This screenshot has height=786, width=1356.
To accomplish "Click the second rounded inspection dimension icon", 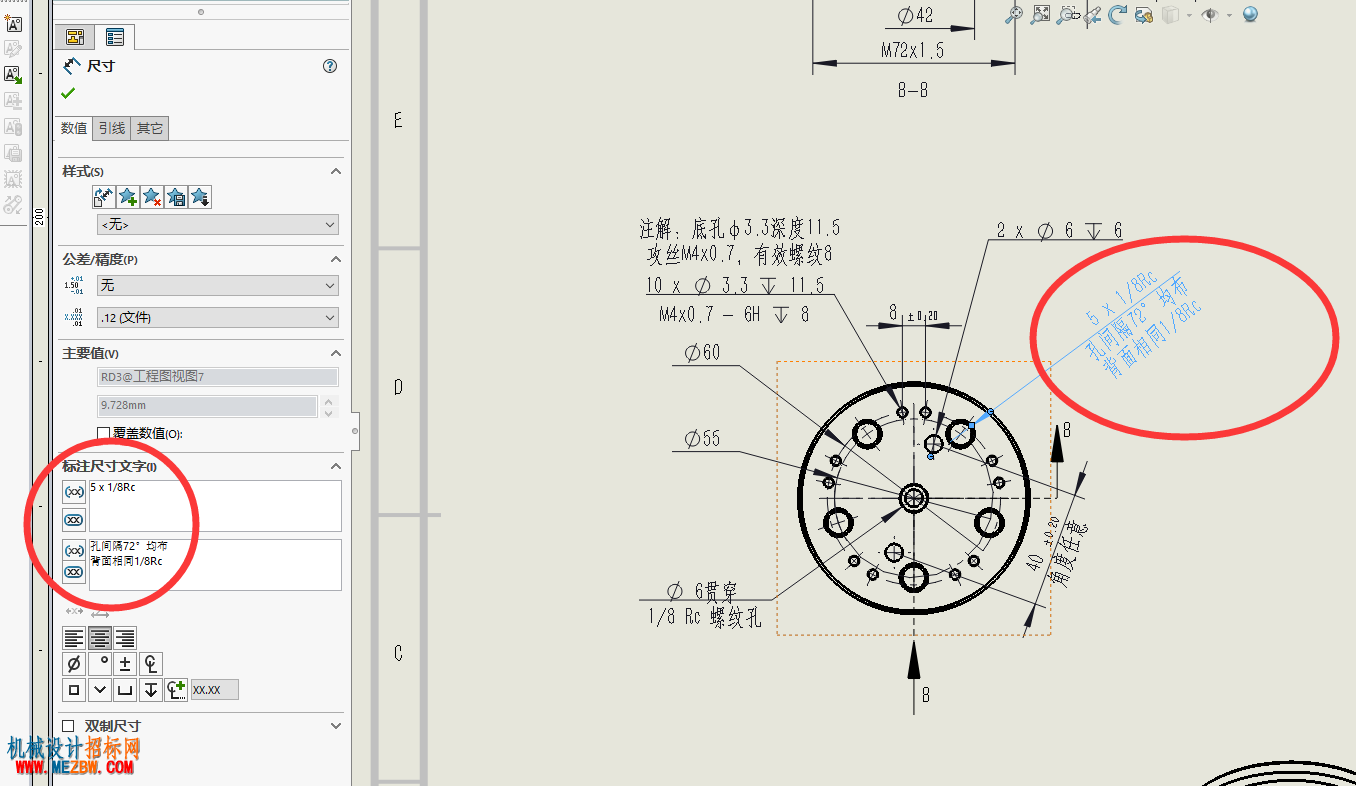I will tap(74, 572).
